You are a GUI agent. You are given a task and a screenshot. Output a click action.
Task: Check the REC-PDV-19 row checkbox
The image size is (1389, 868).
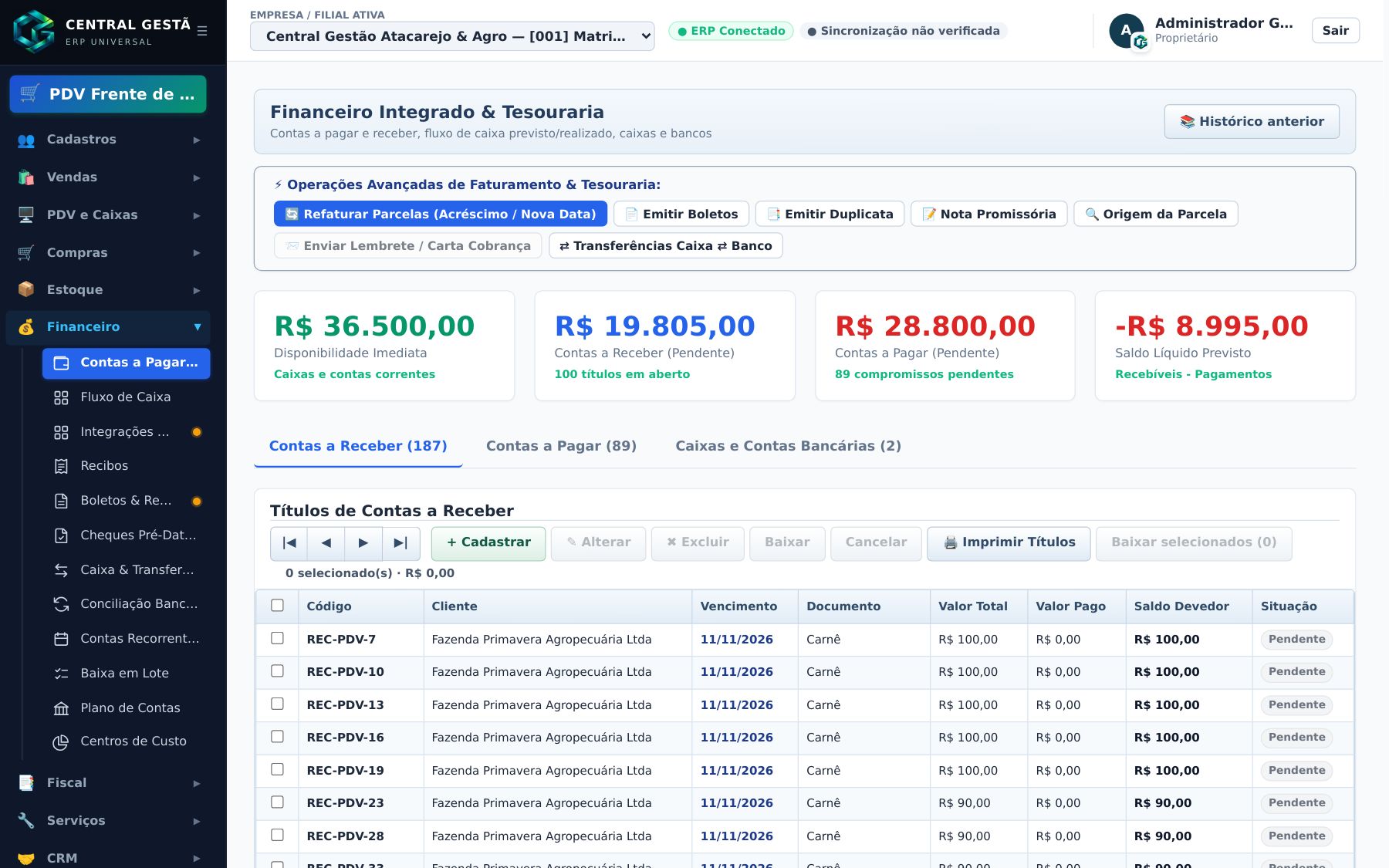[x=278, y=770]
